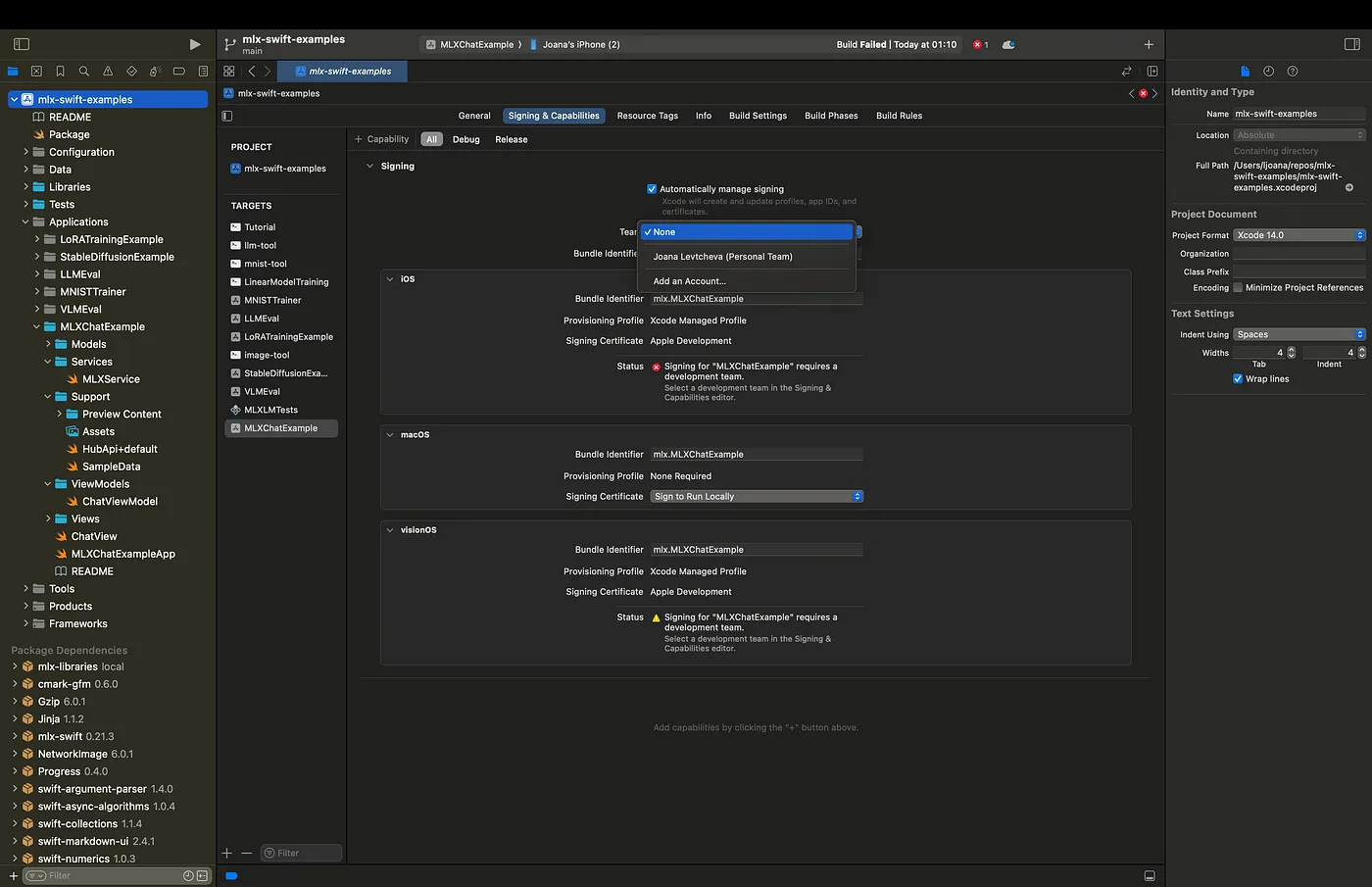Open the Debug navigator spray icon

point(155,71)
